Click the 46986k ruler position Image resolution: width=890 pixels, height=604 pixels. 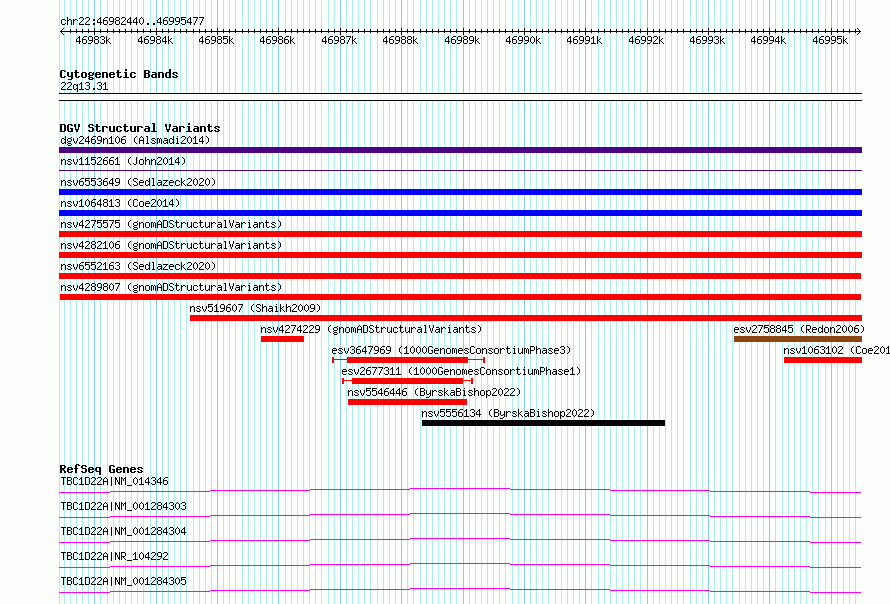[x=277, y=40]
